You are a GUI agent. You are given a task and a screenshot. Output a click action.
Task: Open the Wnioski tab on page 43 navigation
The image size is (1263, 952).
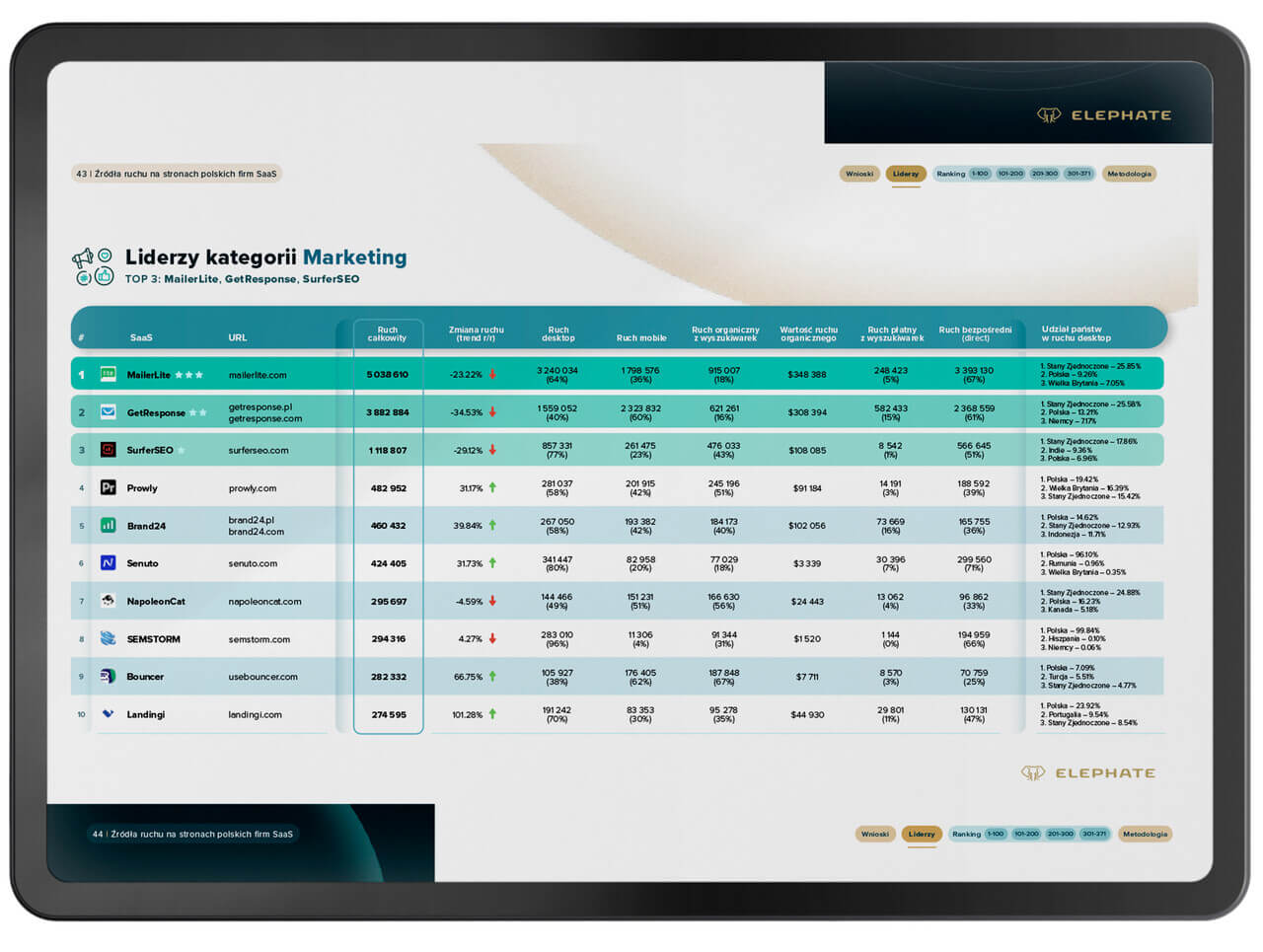(859, 174)
